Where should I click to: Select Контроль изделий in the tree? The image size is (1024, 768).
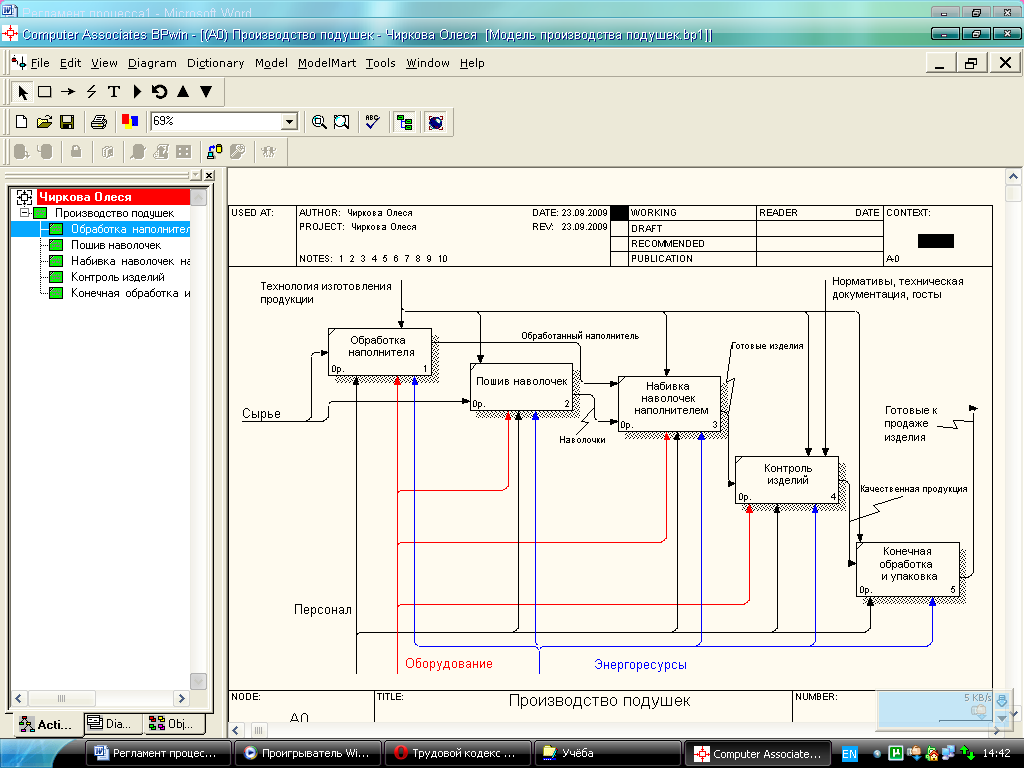point(117,277)
